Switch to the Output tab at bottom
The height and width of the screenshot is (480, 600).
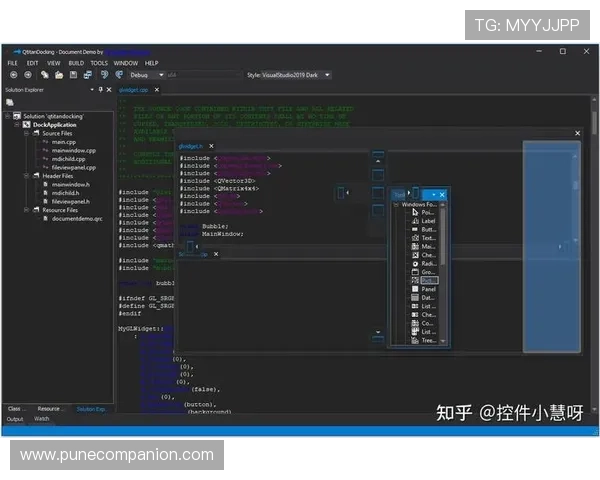pyautogui.click(x=15, y=419)
